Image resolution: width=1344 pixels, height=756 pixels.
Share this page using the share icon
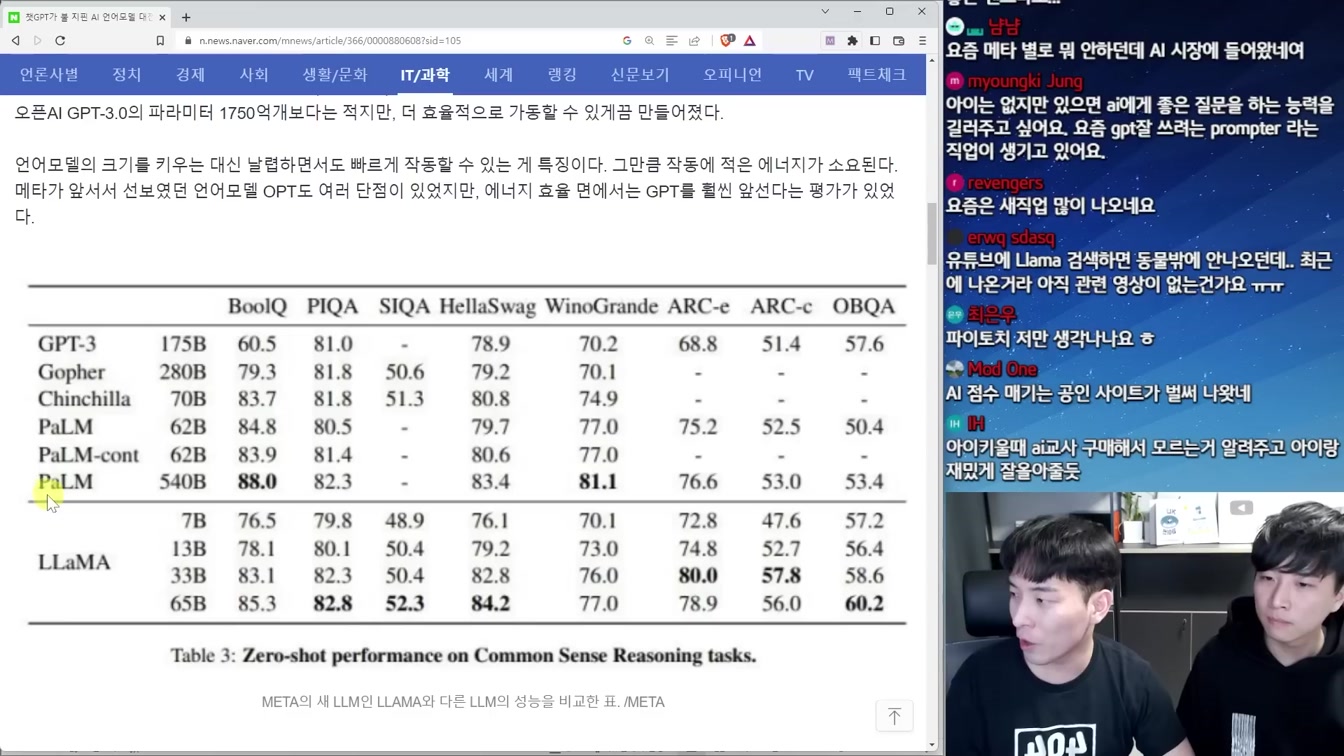click(x=694, y=41)
